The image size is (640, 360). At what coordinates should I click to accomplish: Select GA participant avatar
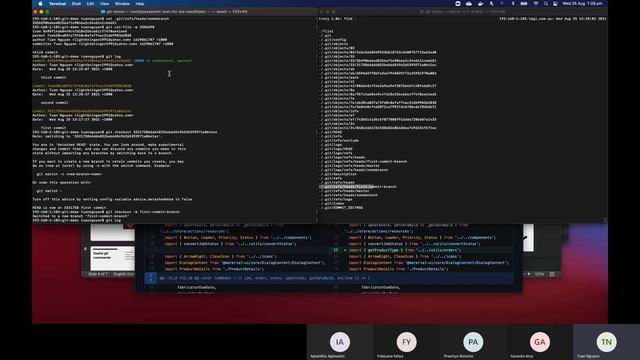[540, 342]
